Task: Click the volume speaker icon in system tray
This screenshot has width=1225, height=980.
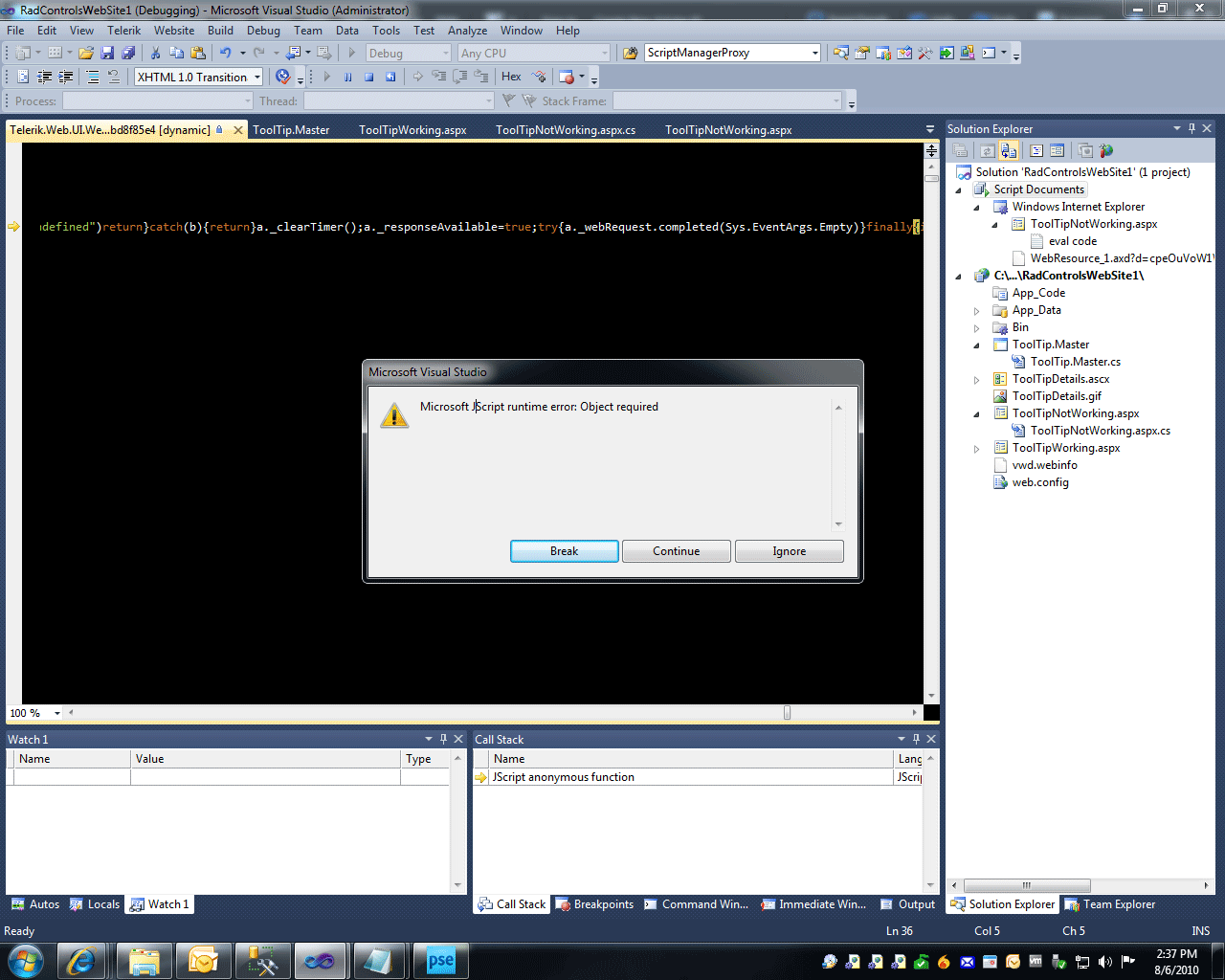Action: [x=1105, y=962]
